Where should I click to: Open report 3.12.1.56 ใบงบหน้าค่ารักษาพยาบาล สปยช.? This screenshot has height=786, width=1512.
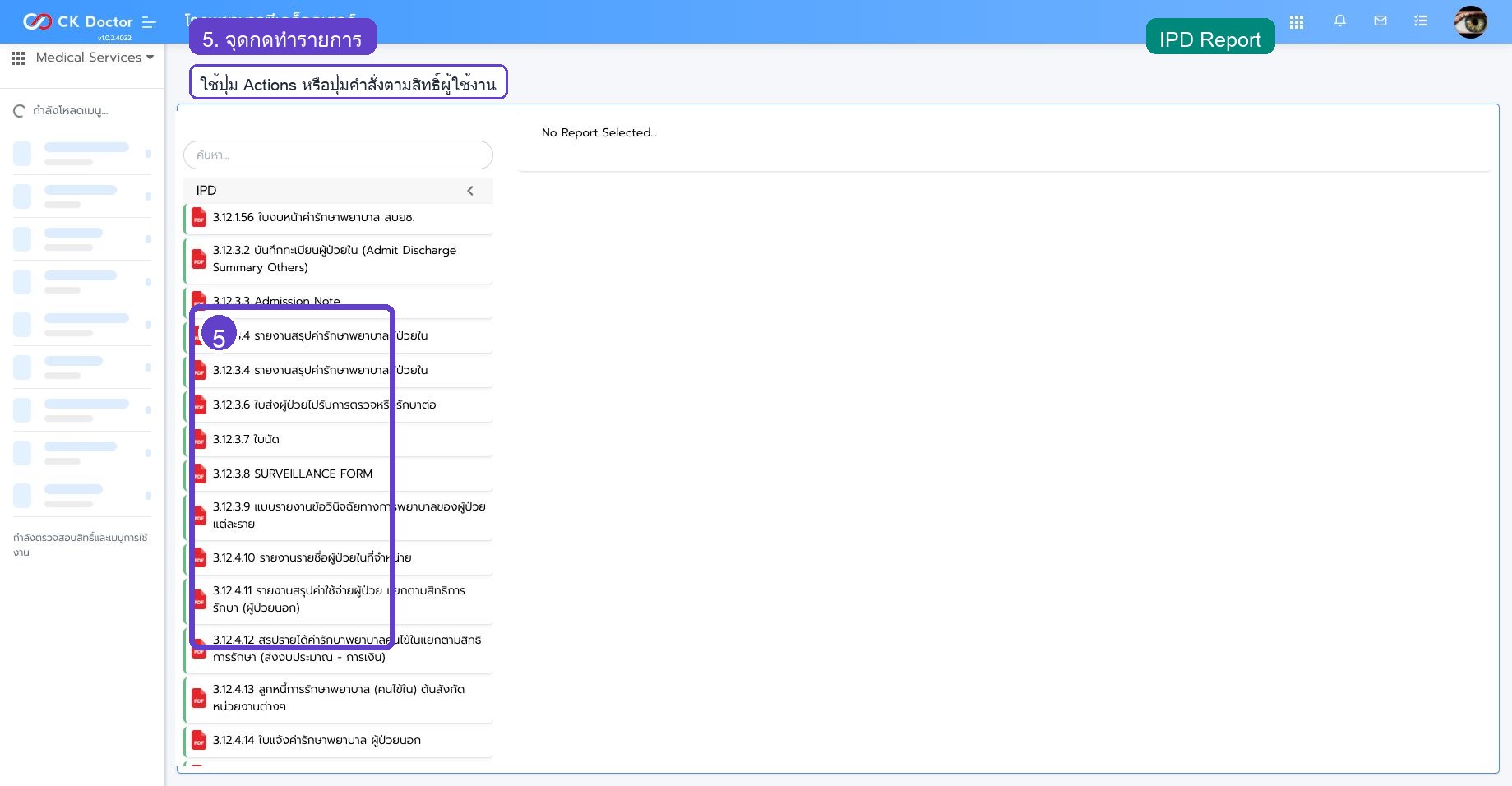[338, 218]
